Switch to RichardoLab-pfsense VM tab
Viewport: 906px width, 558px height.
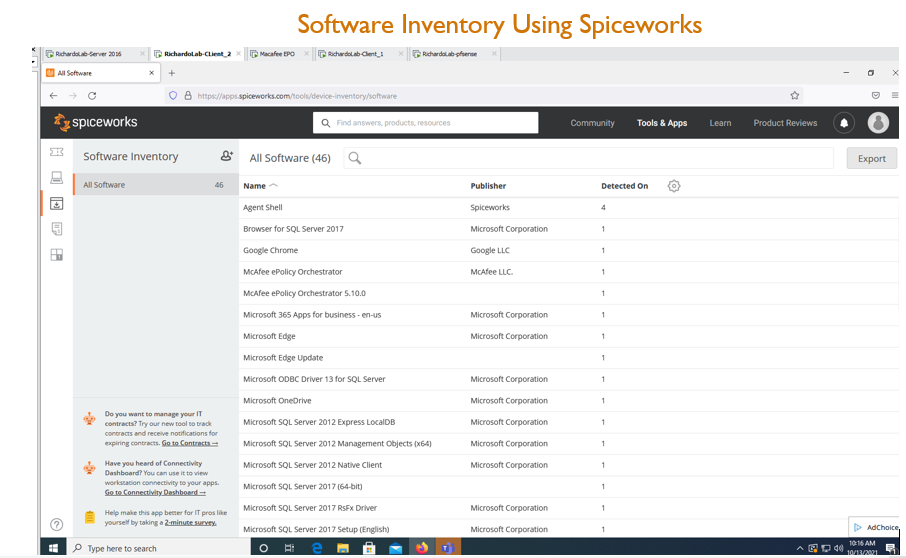[x=454, y=54]
